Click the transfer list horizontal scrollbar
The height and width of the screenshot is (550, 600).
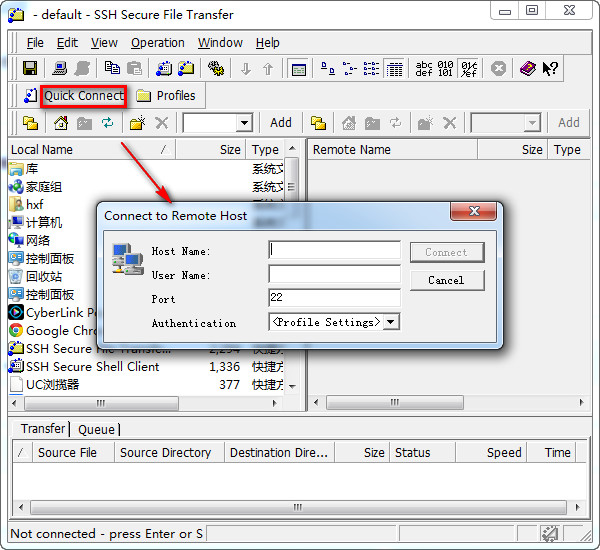[298, 508]
